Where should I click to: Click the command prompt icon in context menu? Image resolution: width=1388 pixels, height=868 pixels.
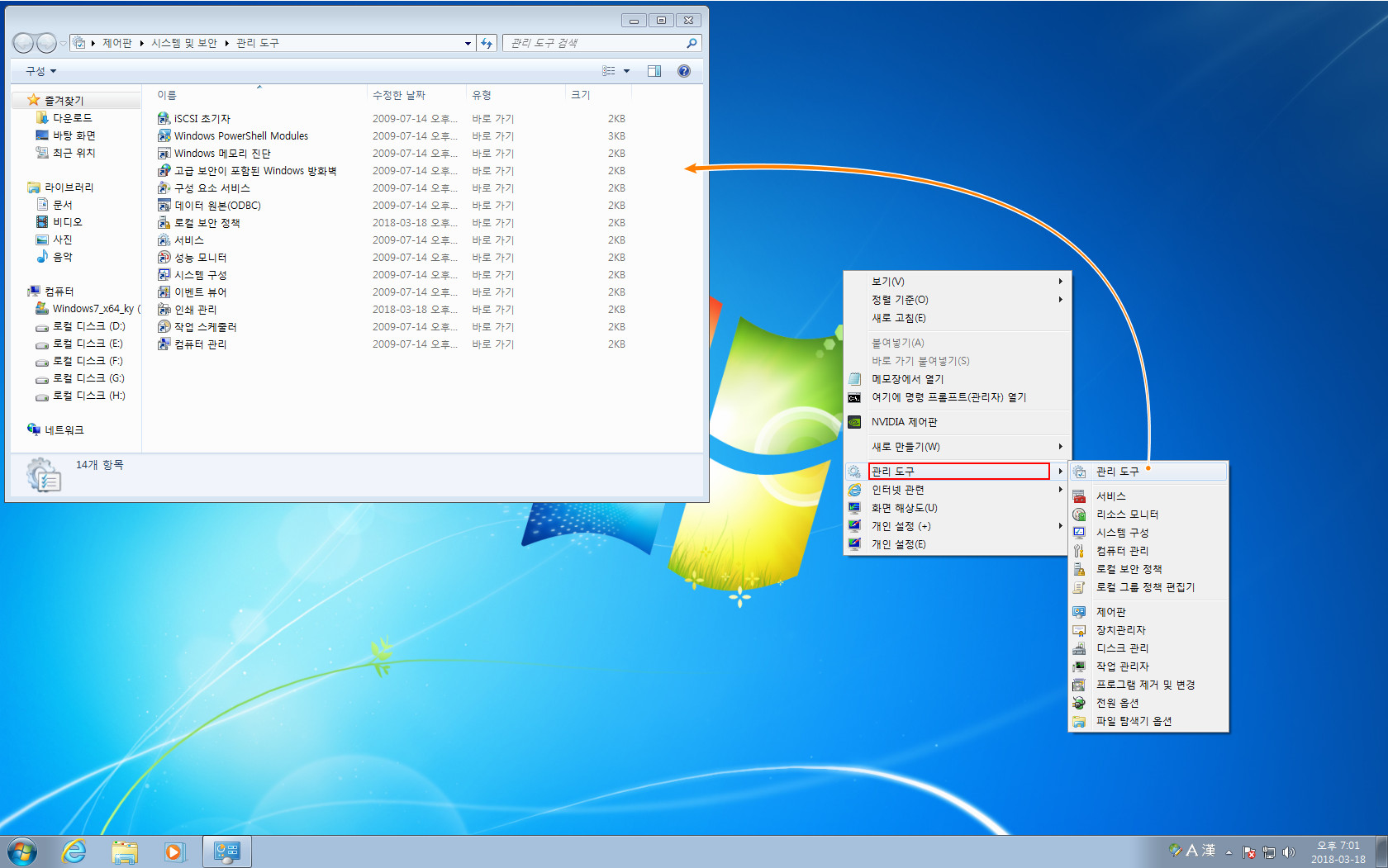click(854, 397)
